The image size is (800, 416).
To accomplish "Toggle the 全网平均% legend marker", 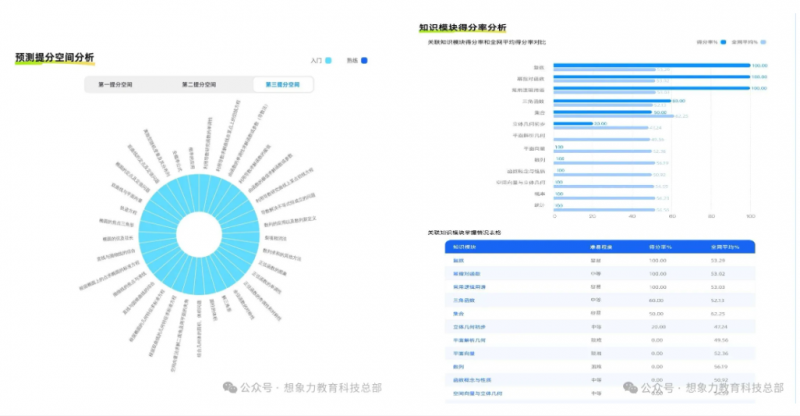I will pyautogui.click(x=762, y=42).
